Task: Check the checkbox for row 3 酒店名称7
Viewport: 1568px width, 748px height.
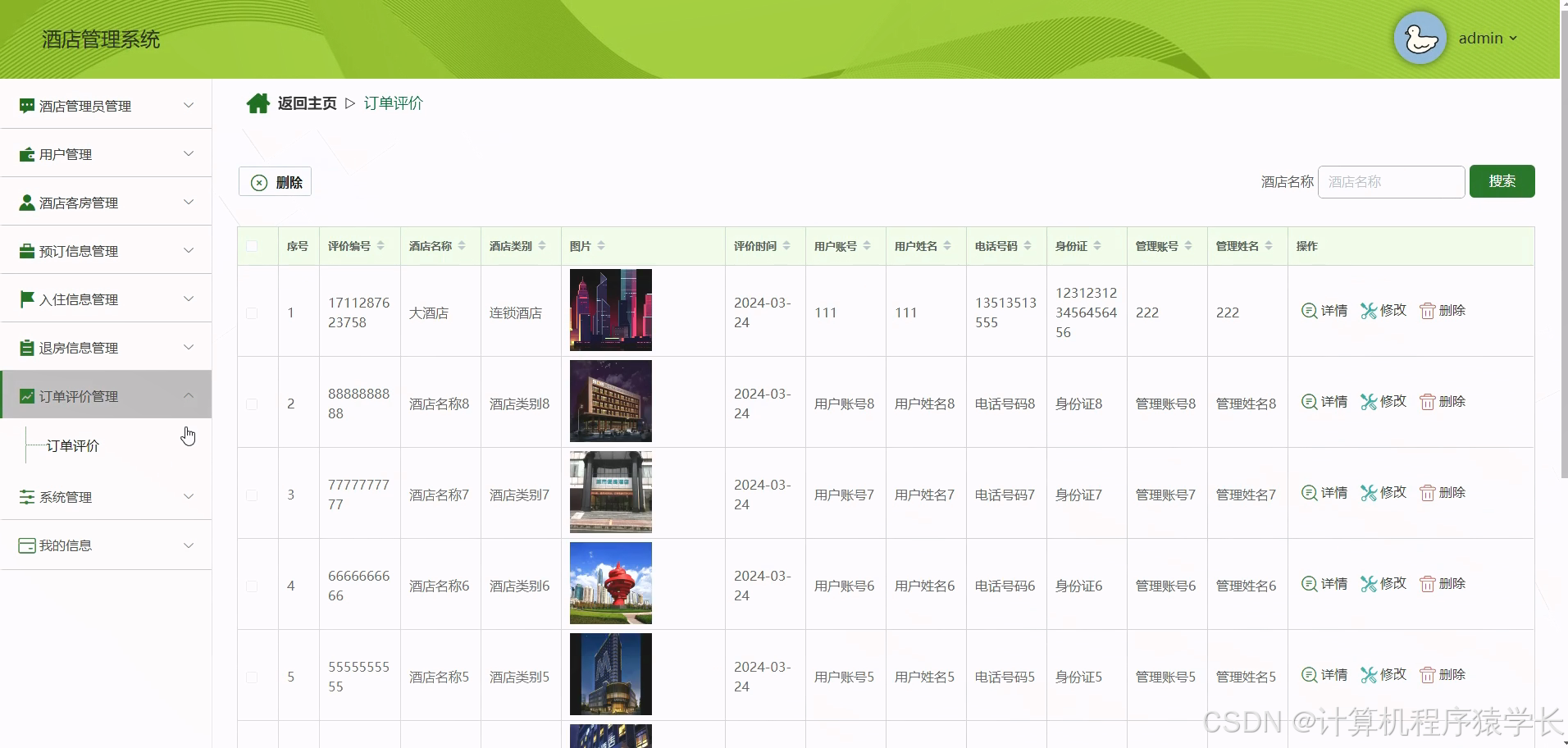Action: [x=252, y=495]
